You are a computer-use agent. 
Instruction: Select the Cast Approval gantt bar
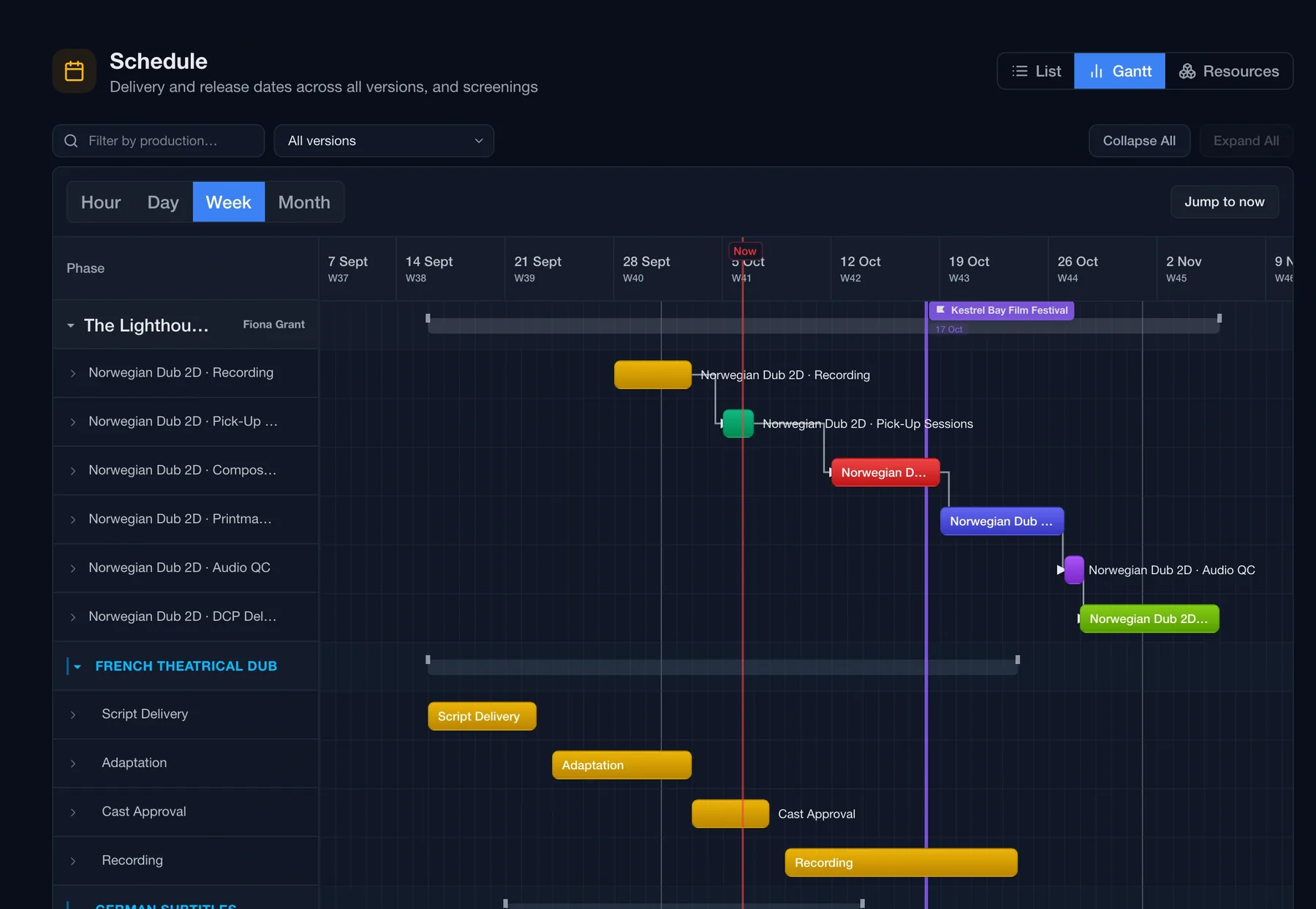pos(730,813)
